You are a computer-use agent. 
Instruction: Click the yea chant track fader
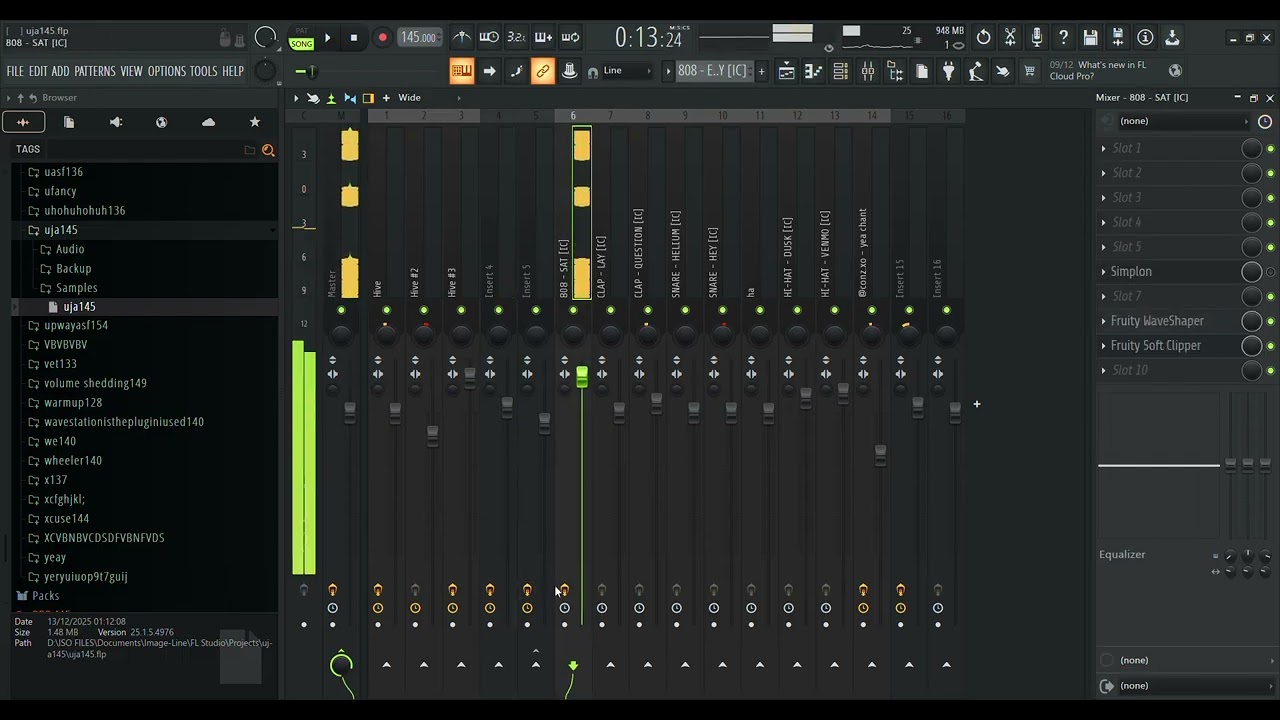click(880, 454)
